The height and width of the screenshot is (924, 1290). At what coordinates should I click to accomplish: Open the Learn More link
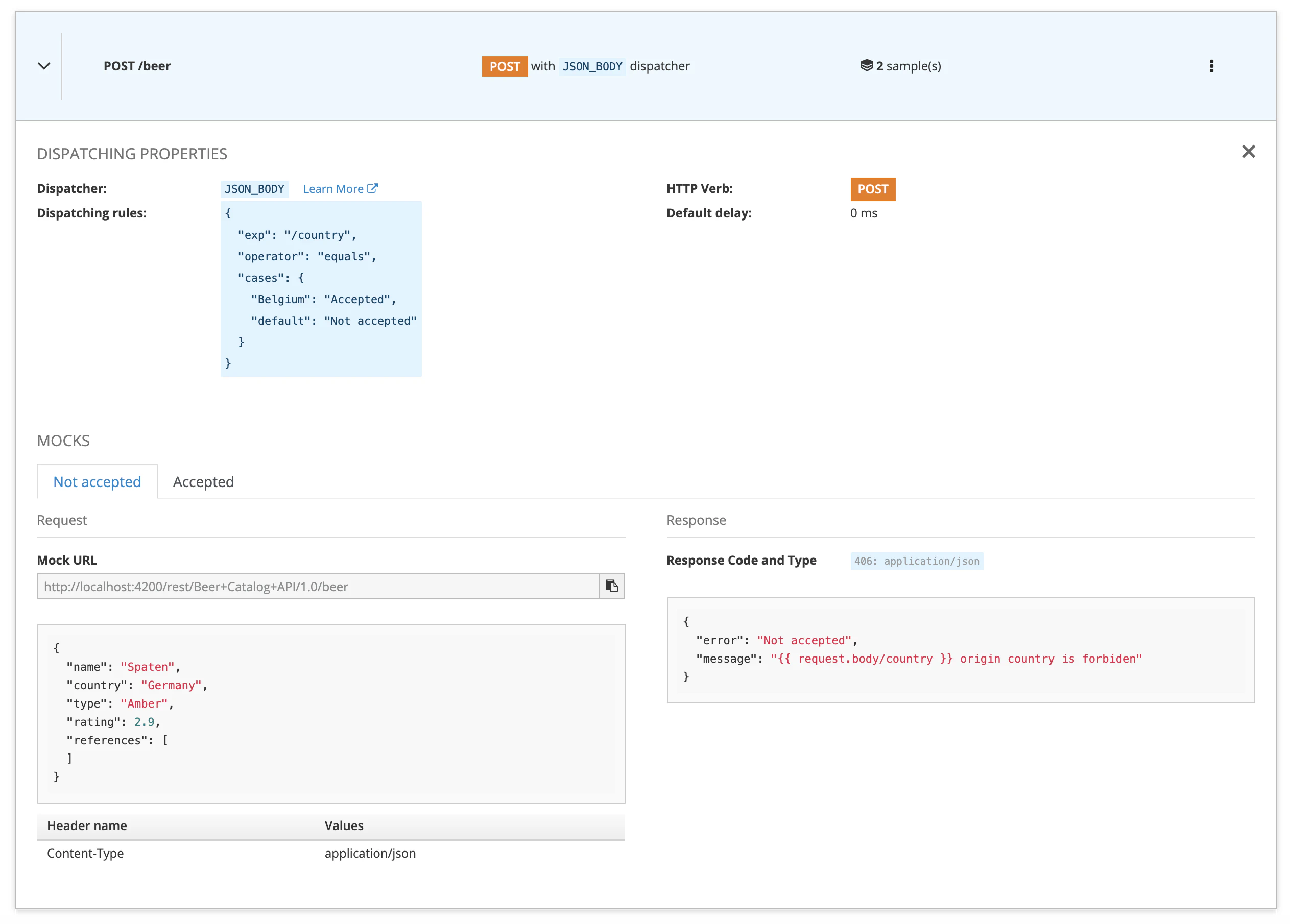[x=333, y=189]
